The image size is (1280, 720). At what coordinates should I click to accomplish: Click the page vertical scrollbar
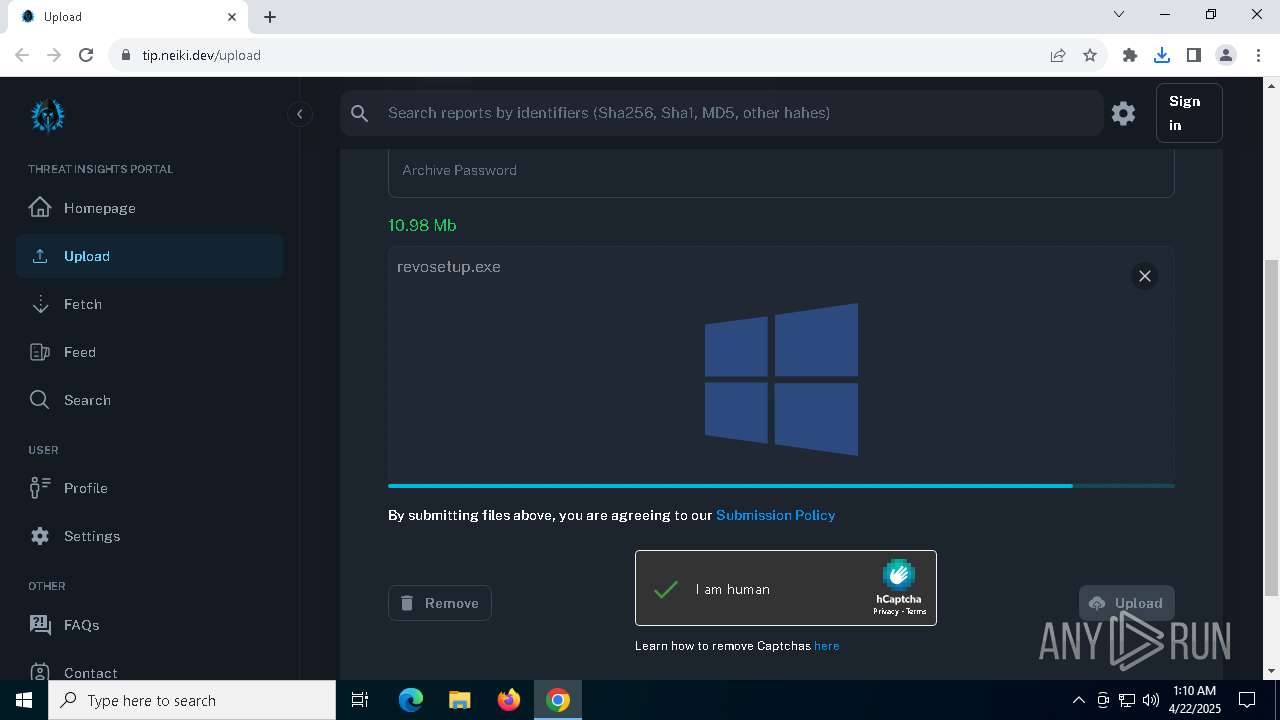[1272, 428]
